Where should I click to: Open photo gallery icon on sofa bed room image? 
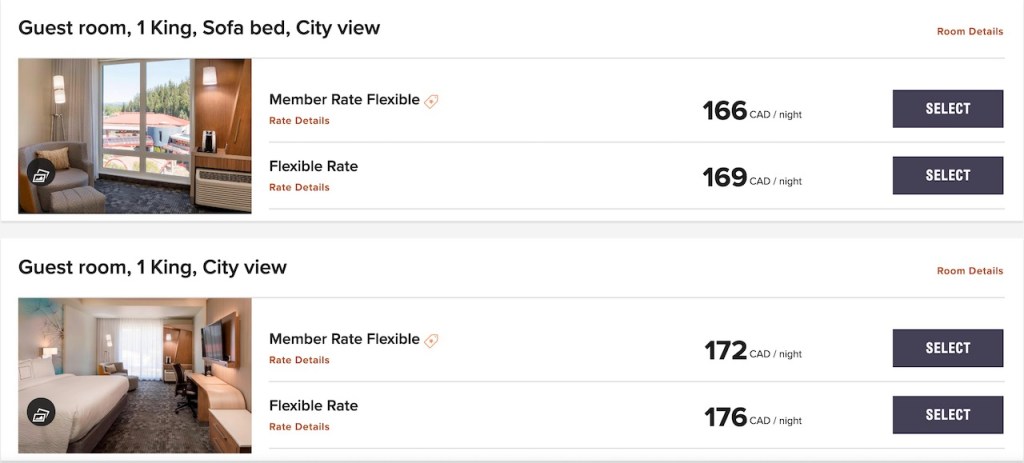(41, 174)
